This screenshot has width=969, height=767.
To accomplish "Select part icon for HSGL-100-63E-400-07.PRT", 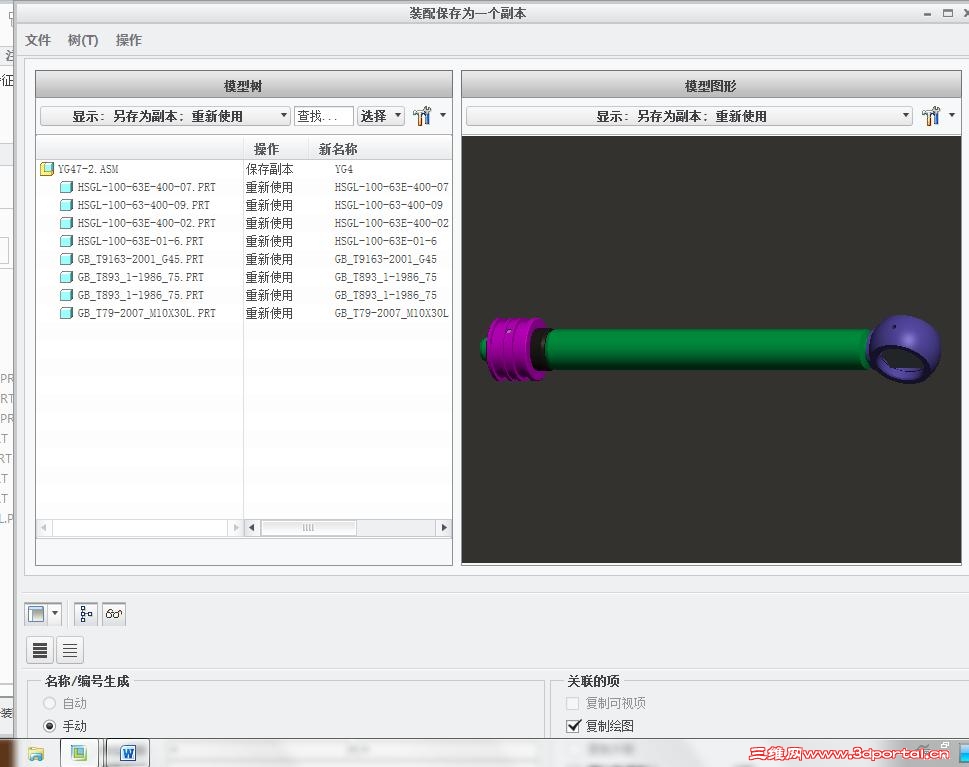I will pyautogui.click(x=66, y=187).
